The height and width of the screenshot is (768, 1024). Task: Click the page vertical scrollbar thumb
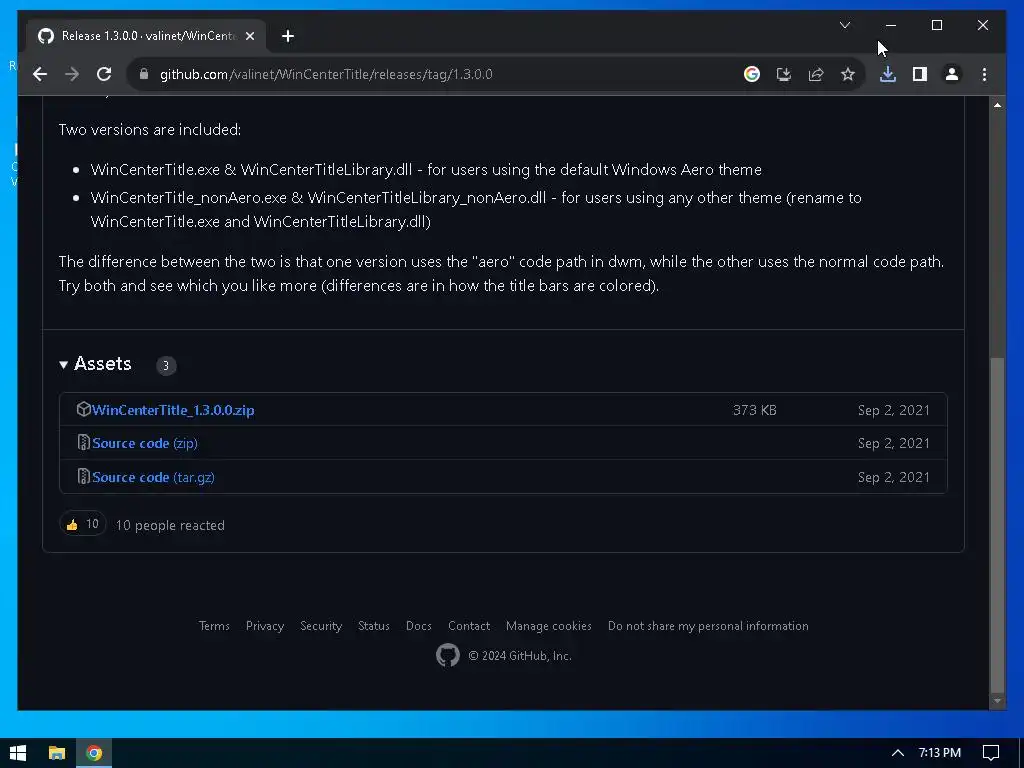tap(997, 524)
